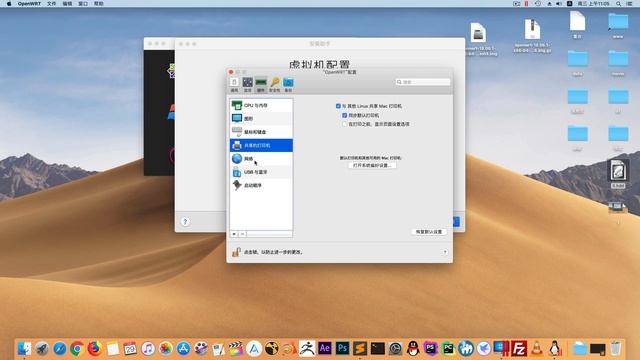Launch ZBrush from the Dock
Viewport: 640px width, 360px height.
point(307,349)
